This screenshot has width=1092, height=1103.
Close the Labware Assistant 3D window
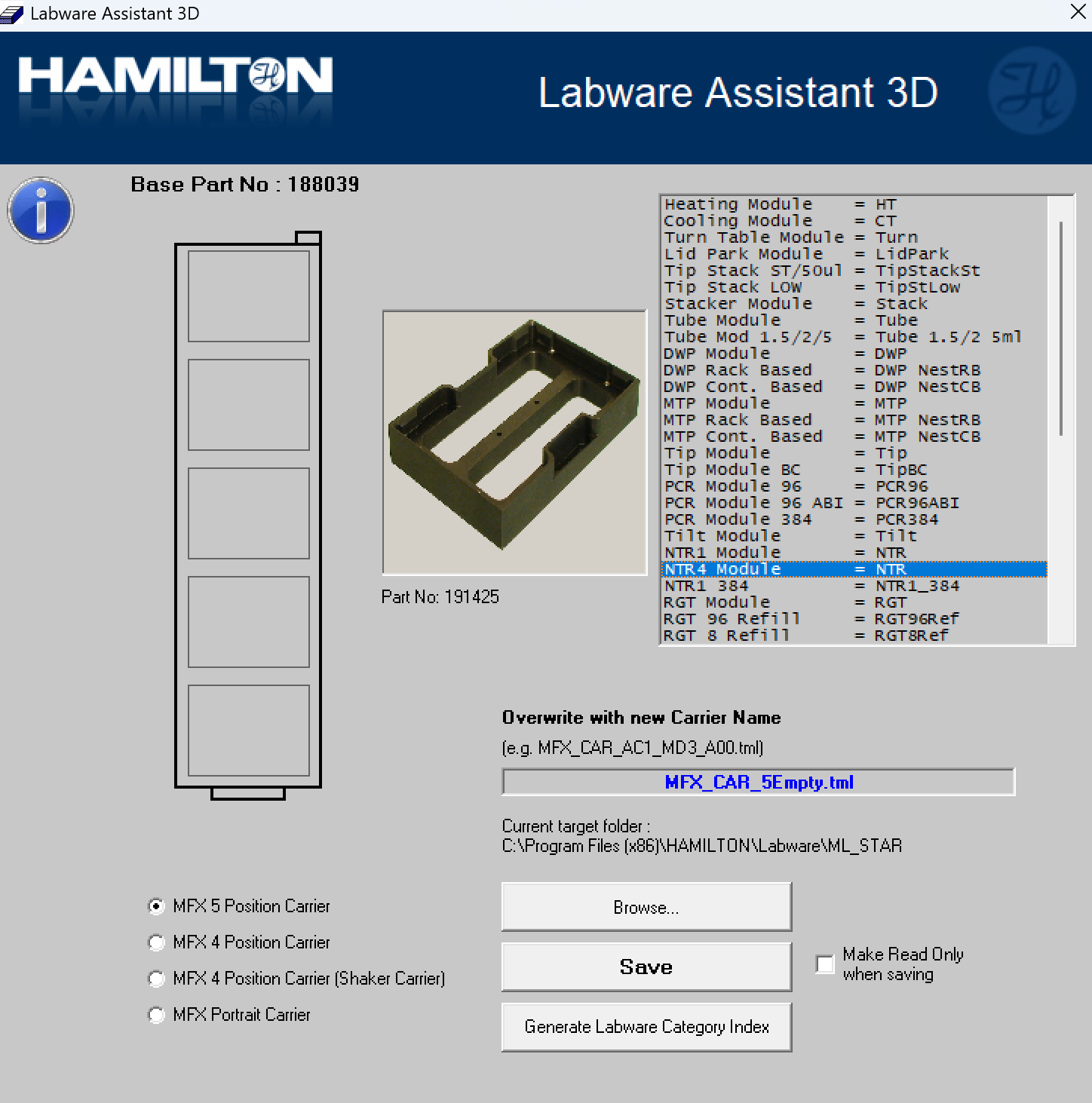[1078, 12]
